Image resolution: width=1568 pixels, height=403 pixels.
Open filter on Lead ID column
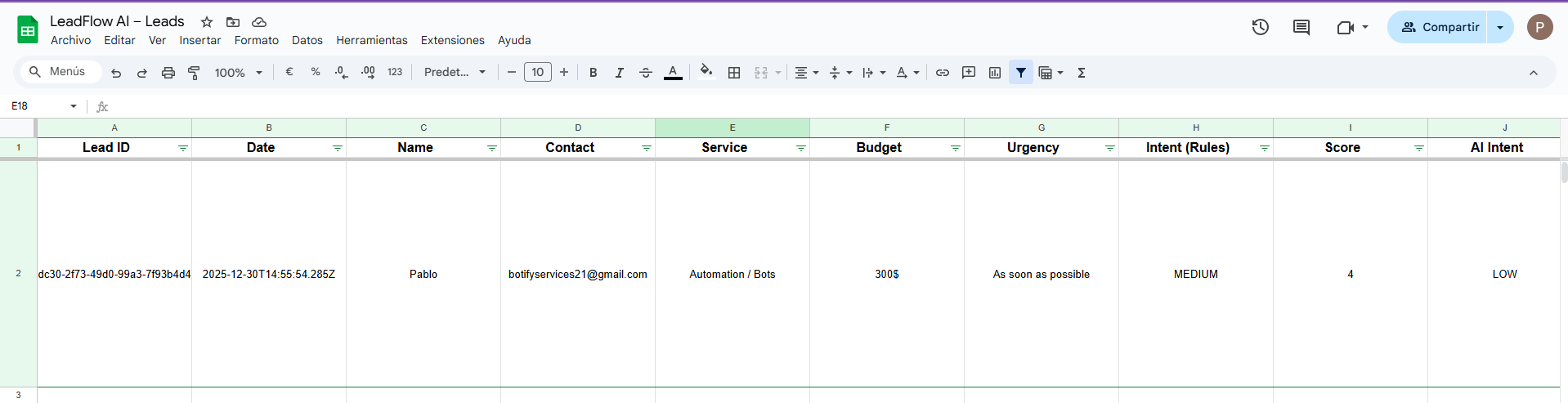(183, 148)
